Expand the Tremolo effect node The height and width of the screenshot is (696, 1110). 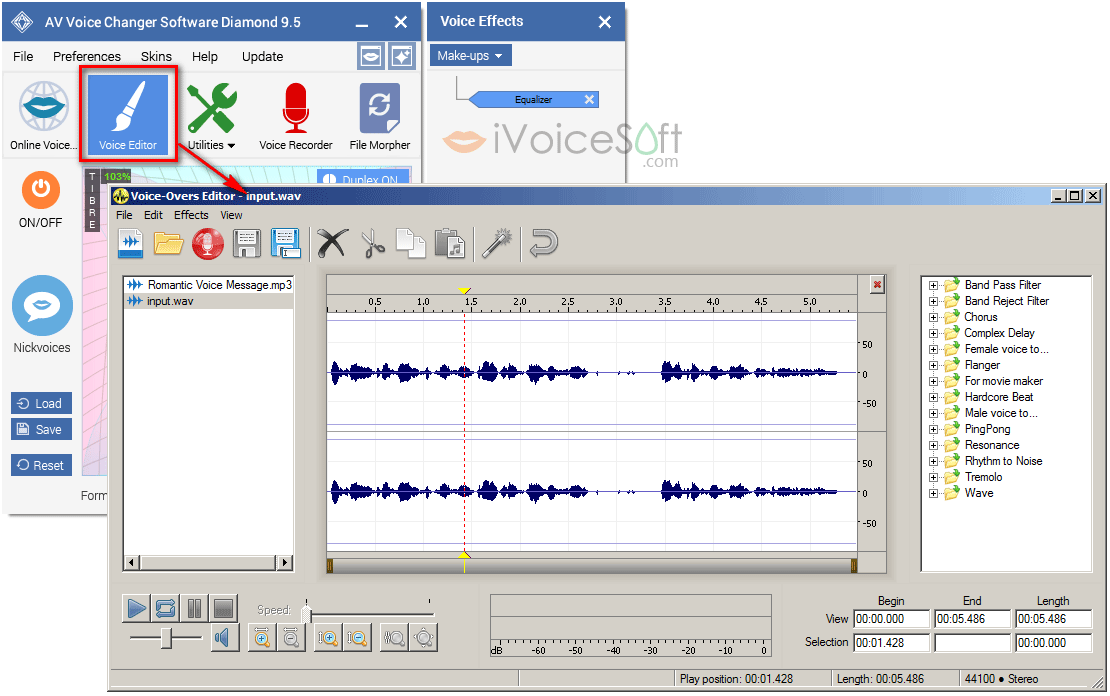934,478
